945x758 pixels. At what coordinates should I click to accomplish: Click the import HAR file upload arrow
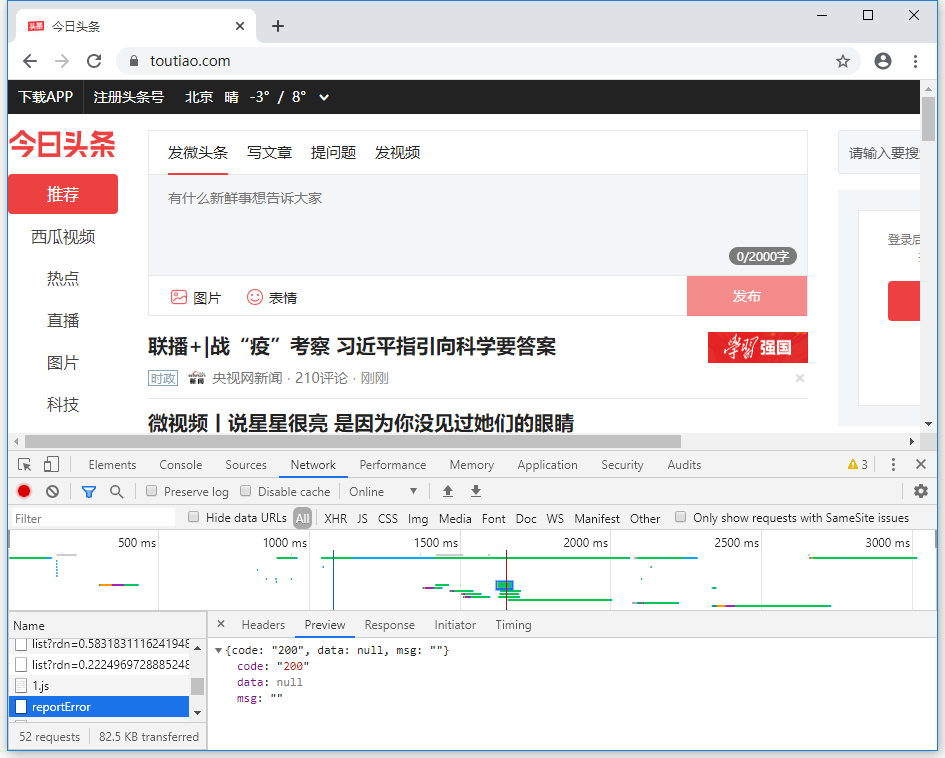click(448, 491)
